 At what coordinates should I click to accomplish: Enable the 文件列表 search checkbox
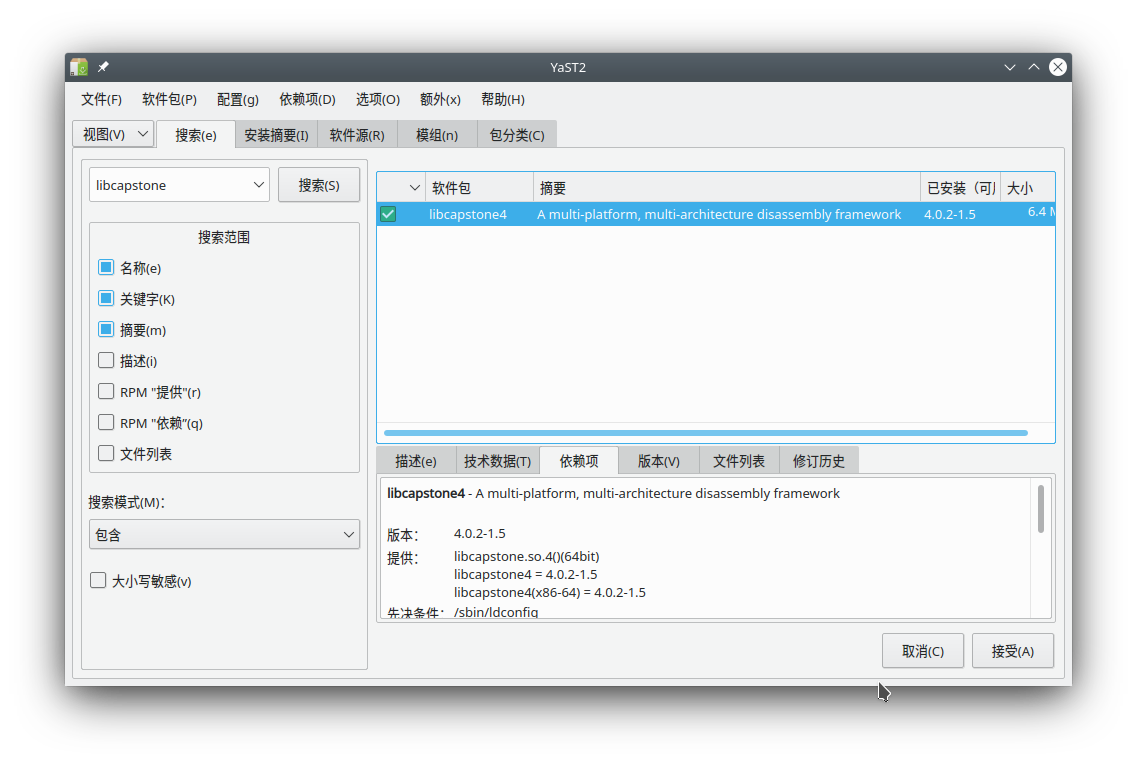[x=105, y=453]
